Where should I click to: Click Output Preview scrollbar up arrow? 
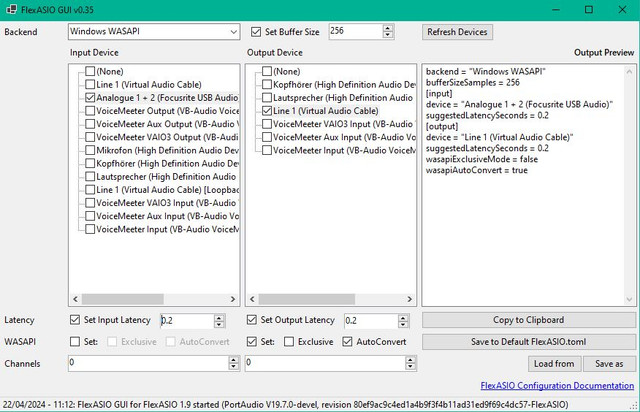(x=629, y=72)
